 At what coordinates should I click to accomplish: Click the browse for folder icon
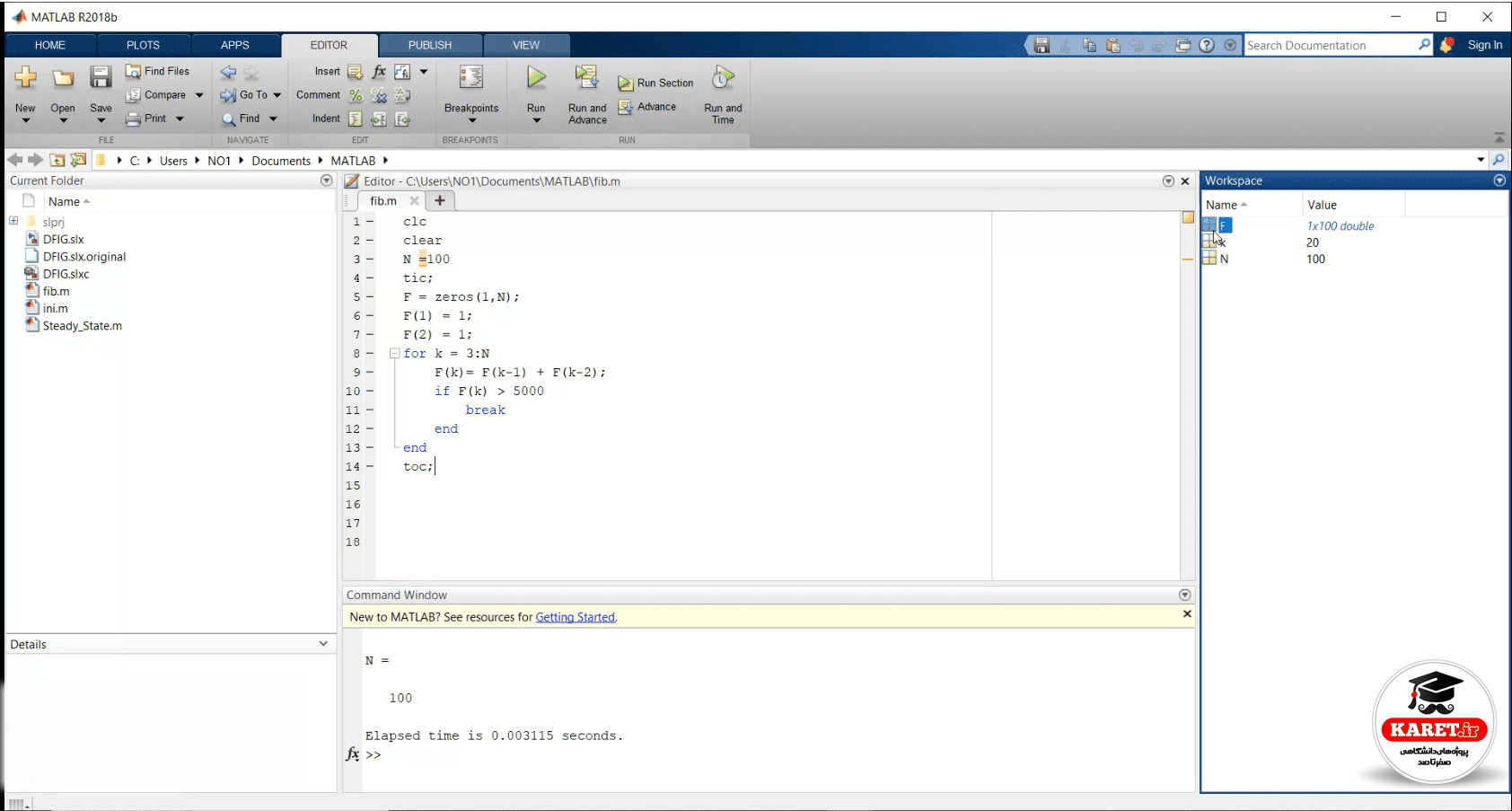point(78,160)
